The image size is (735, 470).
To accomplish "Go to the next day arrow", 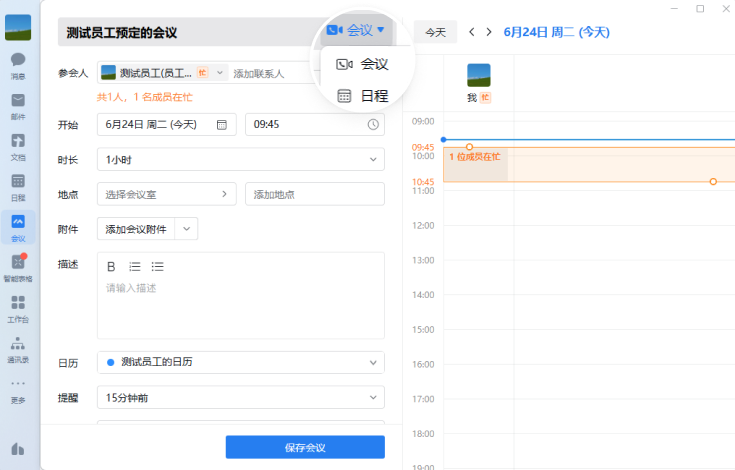I will point(489,32).
